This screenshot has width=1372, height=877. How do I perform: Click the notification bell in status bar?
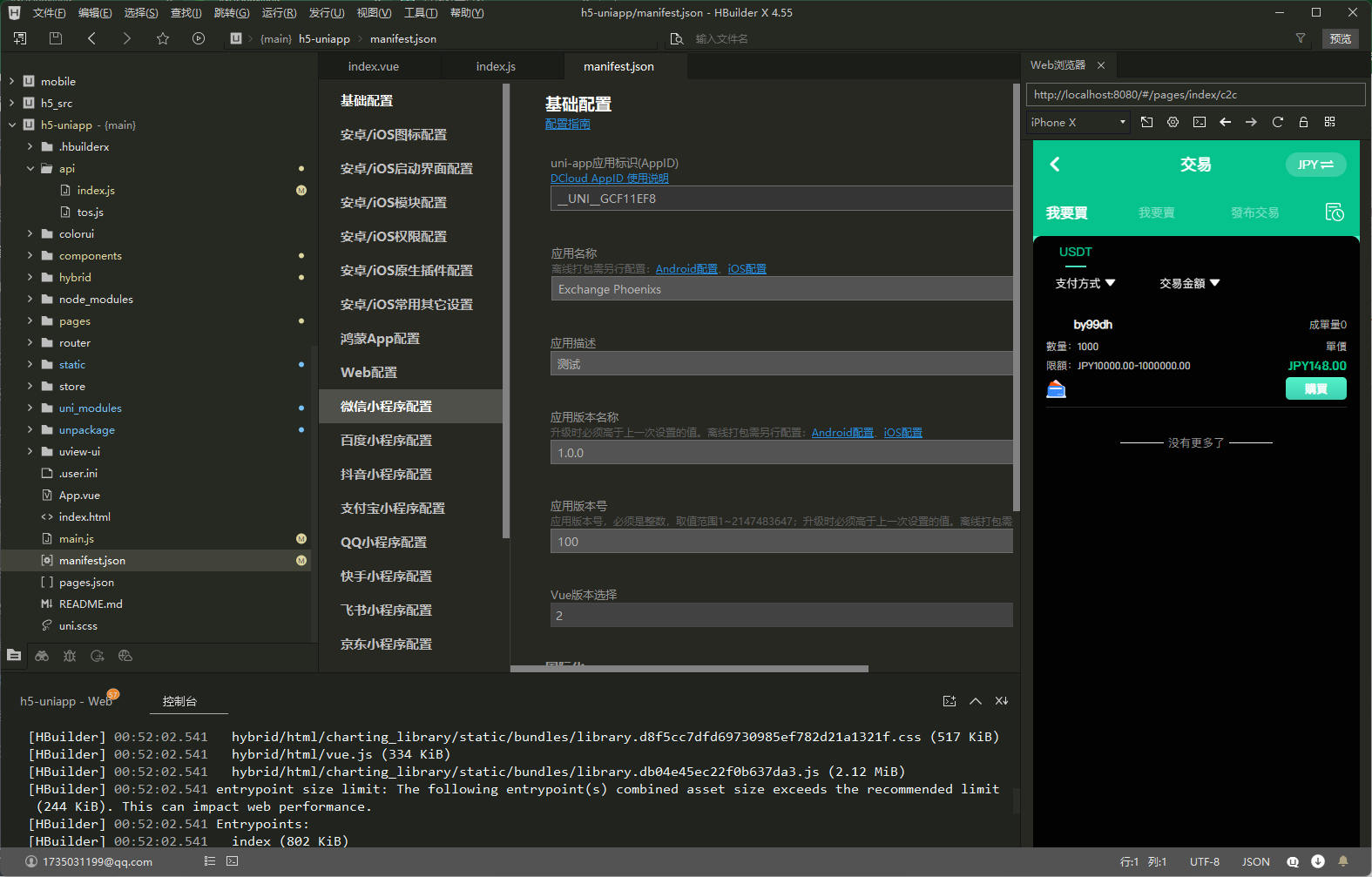tap(1343, 861)
